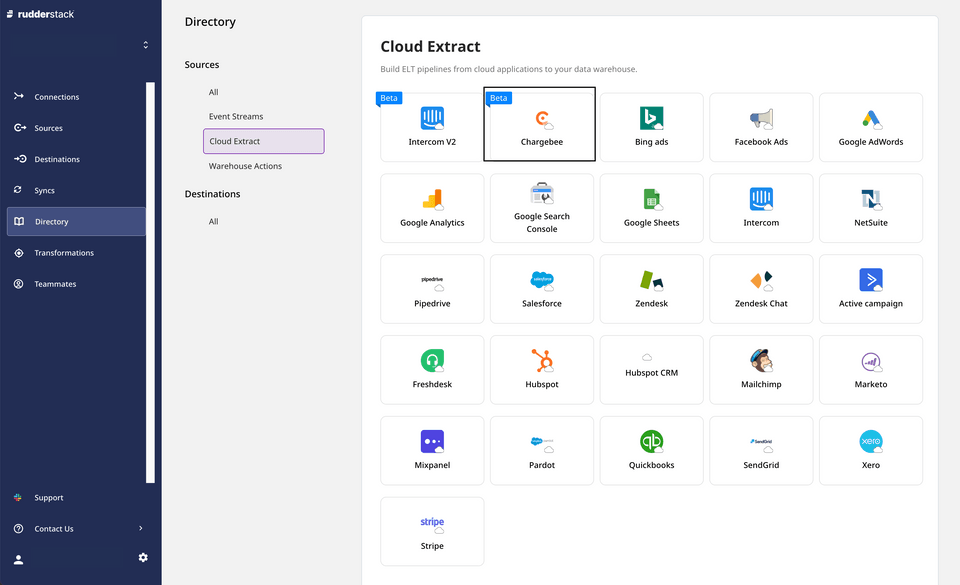Pick the Hubspot source card

542,370
